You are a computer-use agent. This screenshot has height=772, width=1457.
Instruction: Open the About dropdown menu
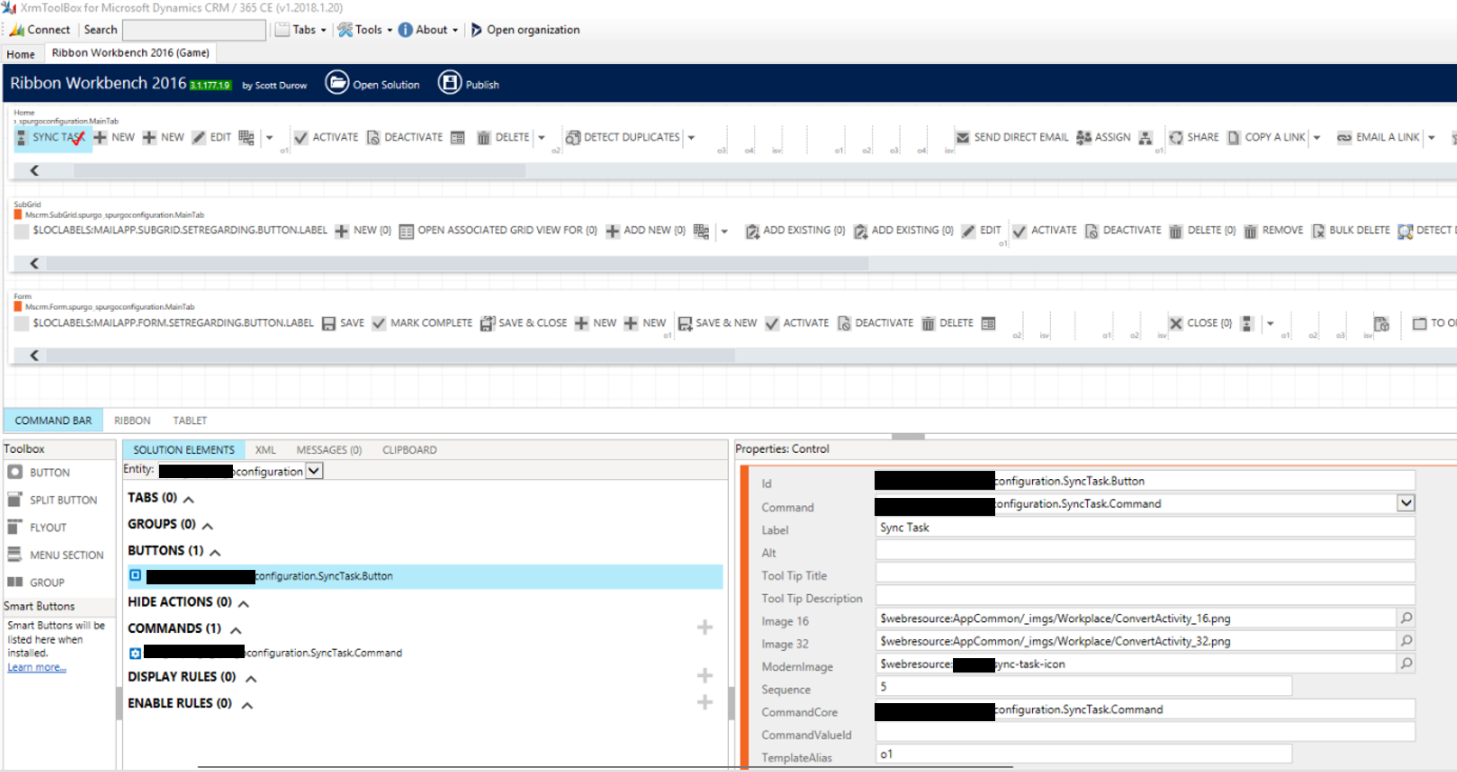[x=428, y=30]
